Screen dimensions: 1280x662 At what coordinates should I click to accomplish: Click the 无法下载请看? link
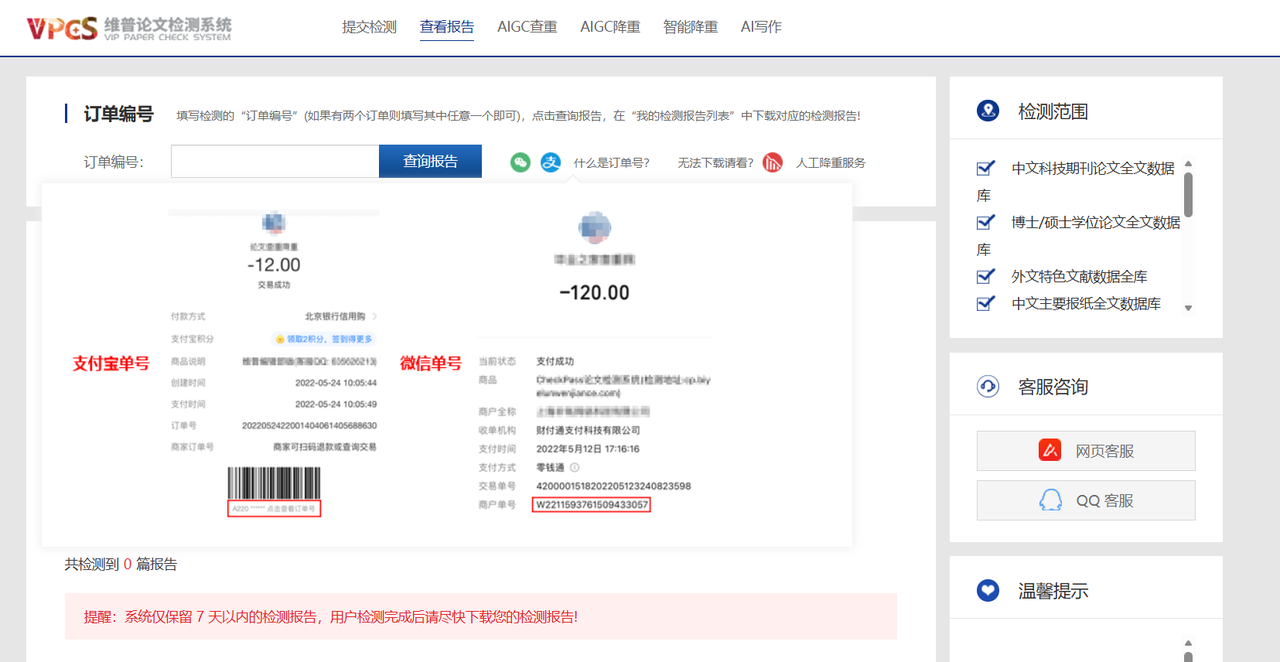coord(715,162)
